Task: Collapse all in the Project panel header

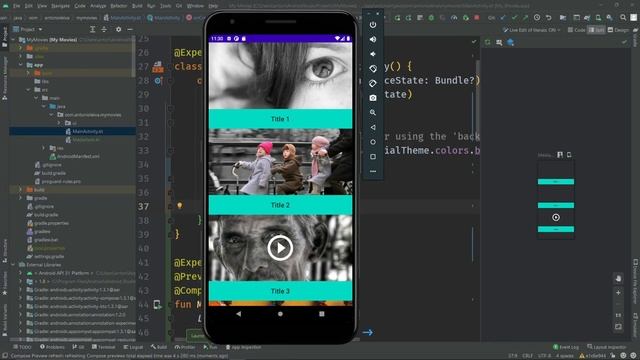Action: (104, 29)
